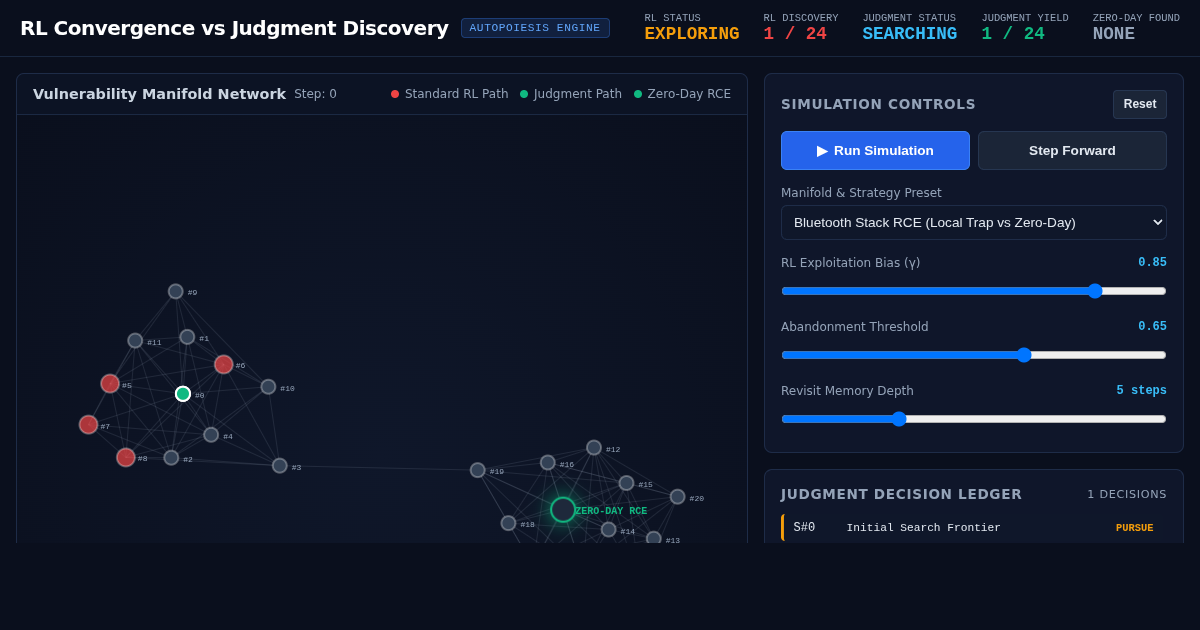1200x630 pixels.
Task: Select network node #4
Action: click(x=211, y=435)
